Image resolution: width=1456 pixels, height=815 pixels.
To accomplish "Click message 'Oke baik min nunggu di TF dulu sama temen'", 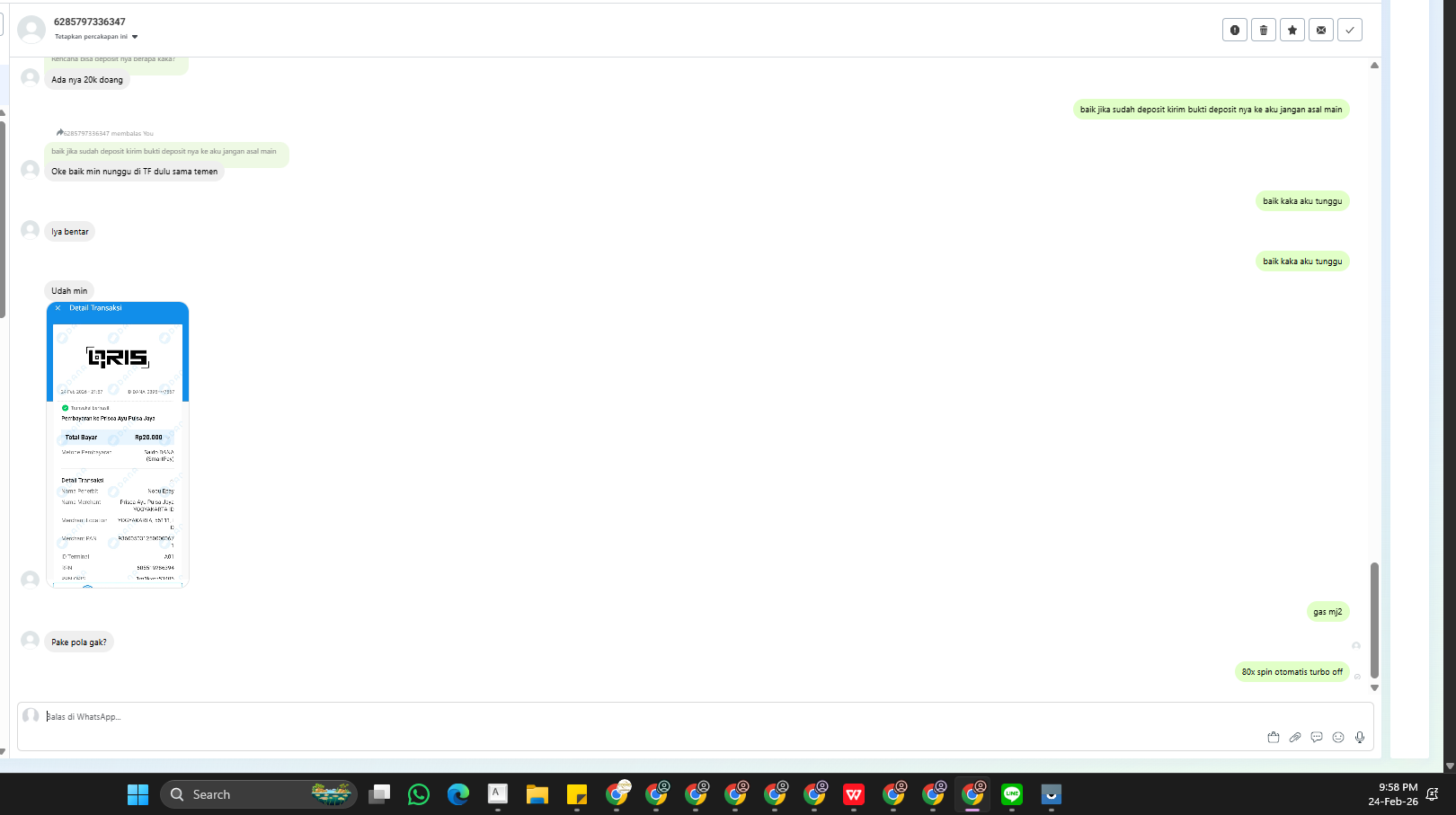I will point(135,172).
